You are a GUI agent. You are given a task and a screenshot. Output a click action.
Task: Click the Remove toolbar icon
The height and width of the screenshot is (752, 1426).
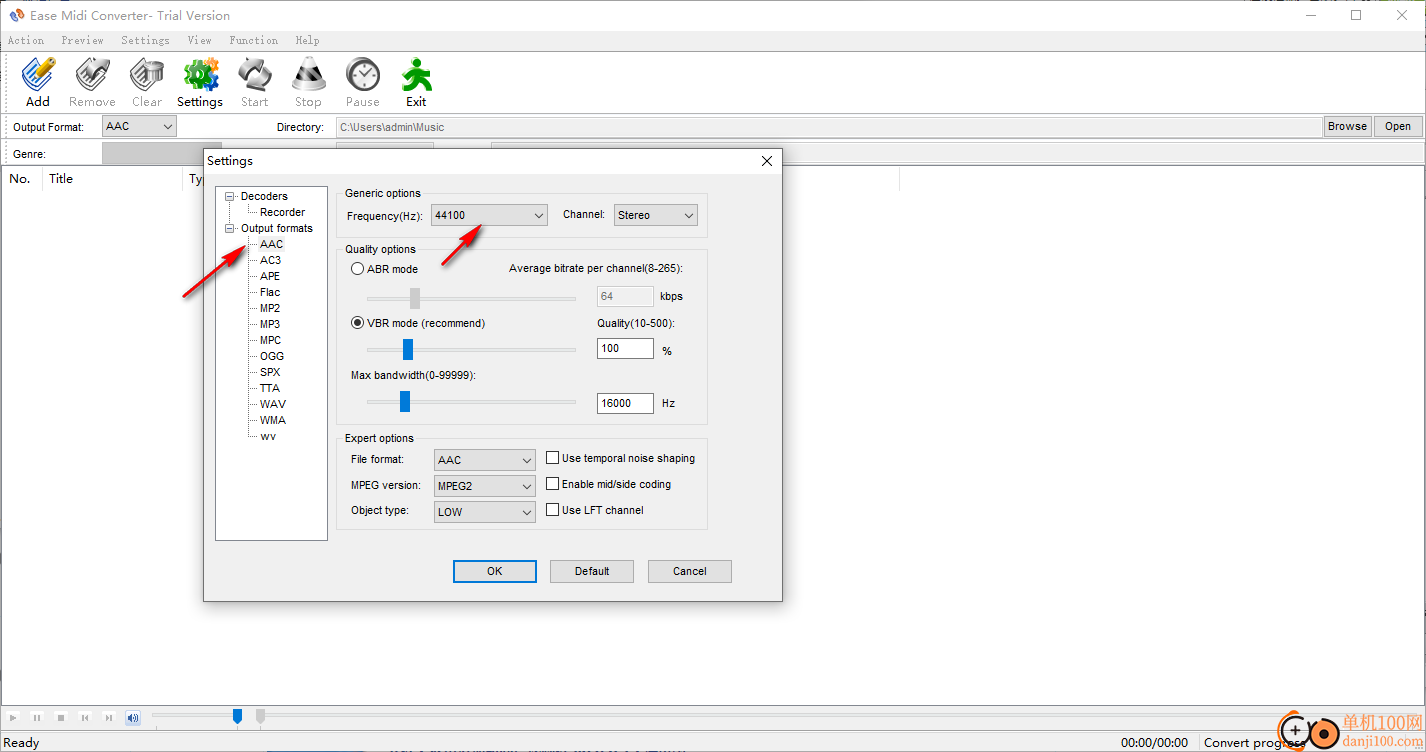click(92, 82)
